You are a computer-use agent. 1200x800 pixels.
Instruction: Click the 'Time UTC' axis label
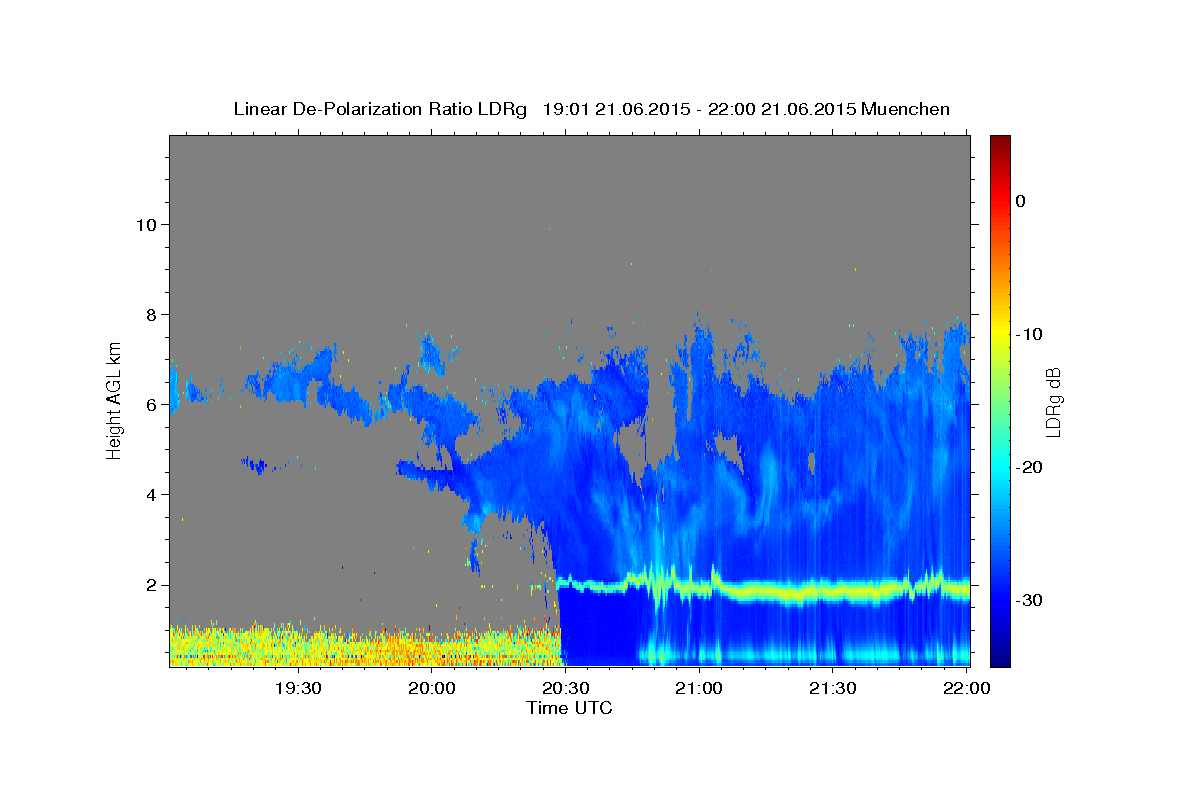(x=569, y=708)
